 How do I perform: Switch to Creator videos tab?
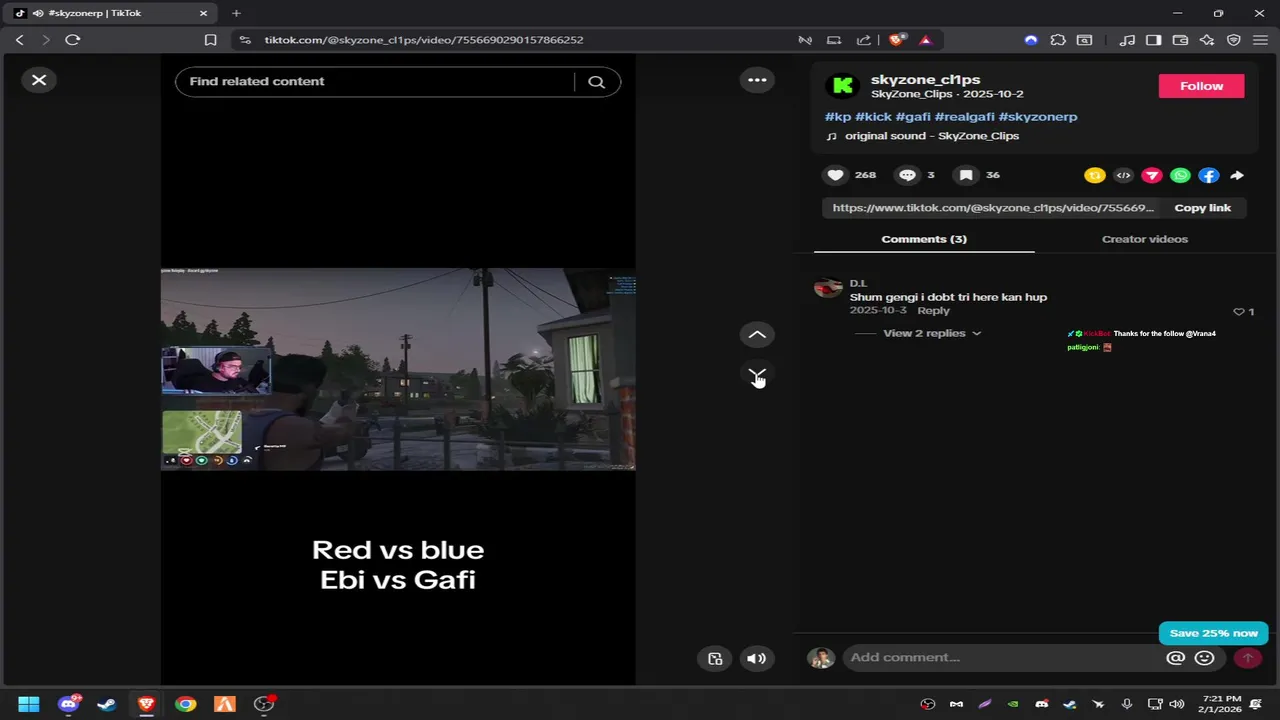(x=1145, y=239)
